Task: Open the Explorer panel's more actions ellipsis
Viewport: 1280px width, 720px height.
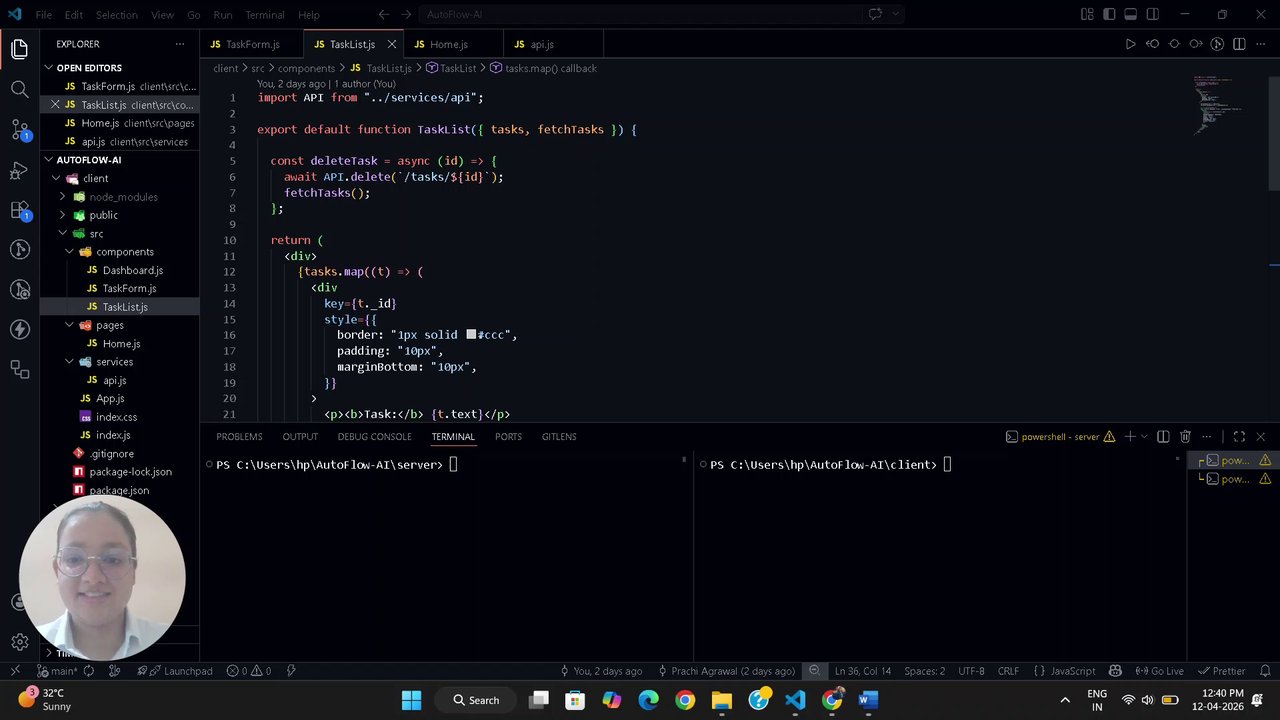Action: (180, 44)
